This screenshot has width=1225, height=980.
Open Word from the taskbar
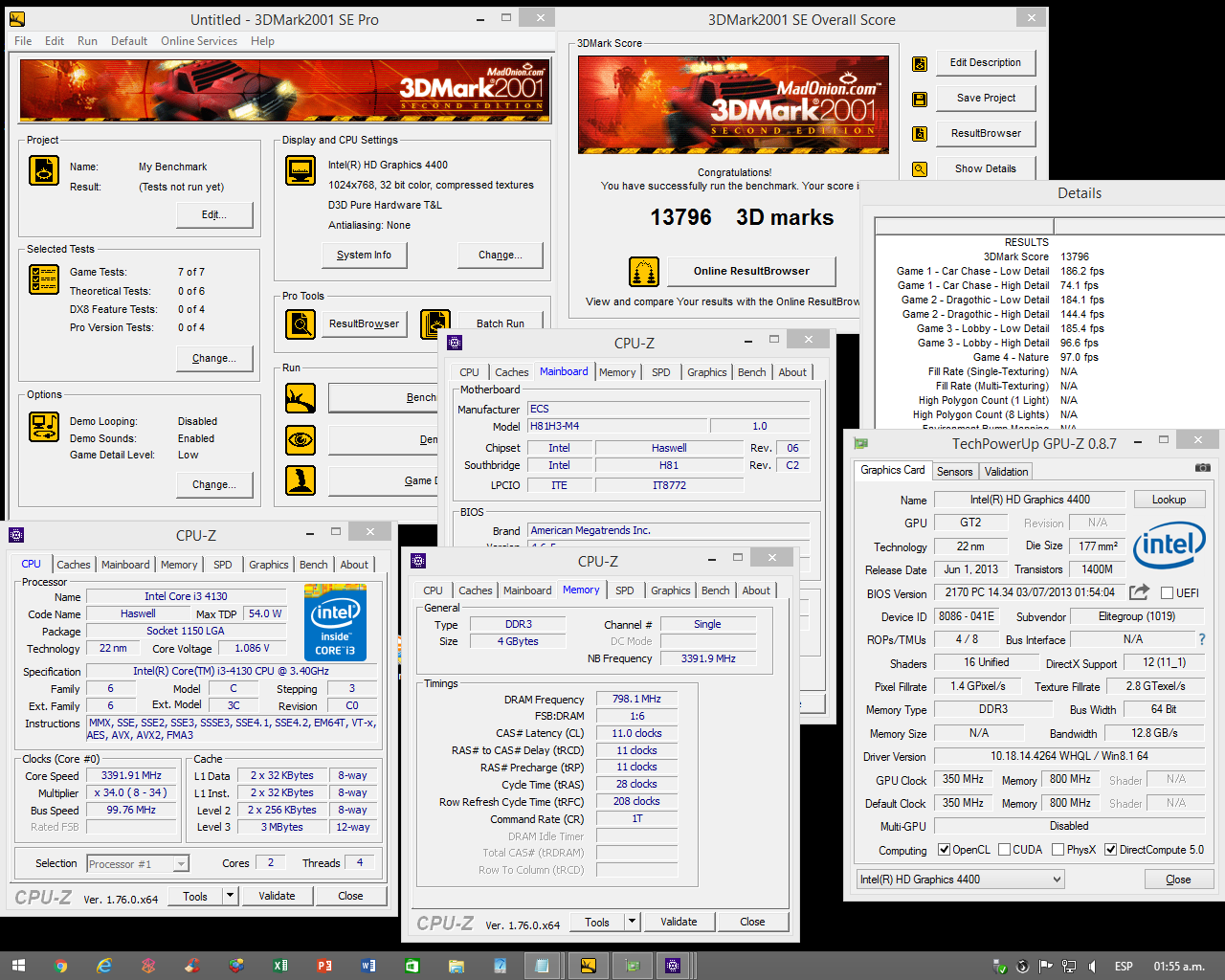click(368, 966)
